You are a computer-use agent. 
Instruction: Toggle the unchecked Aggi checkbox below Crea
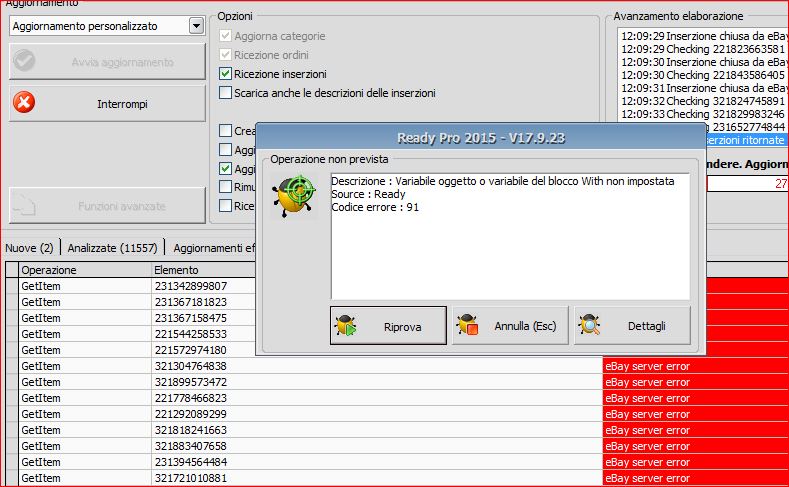225,149
